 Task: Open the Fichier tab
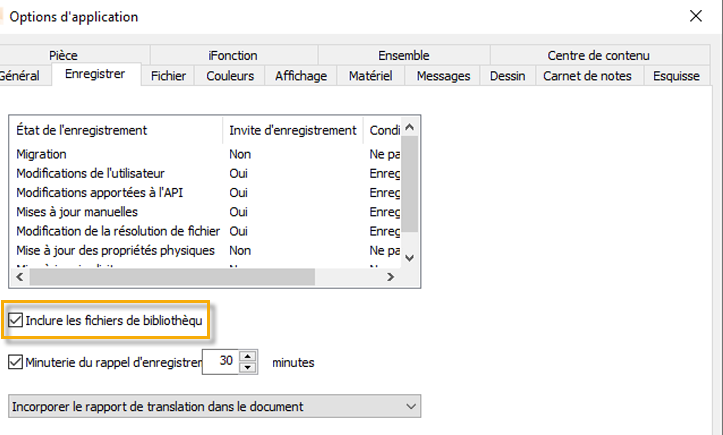168,76
